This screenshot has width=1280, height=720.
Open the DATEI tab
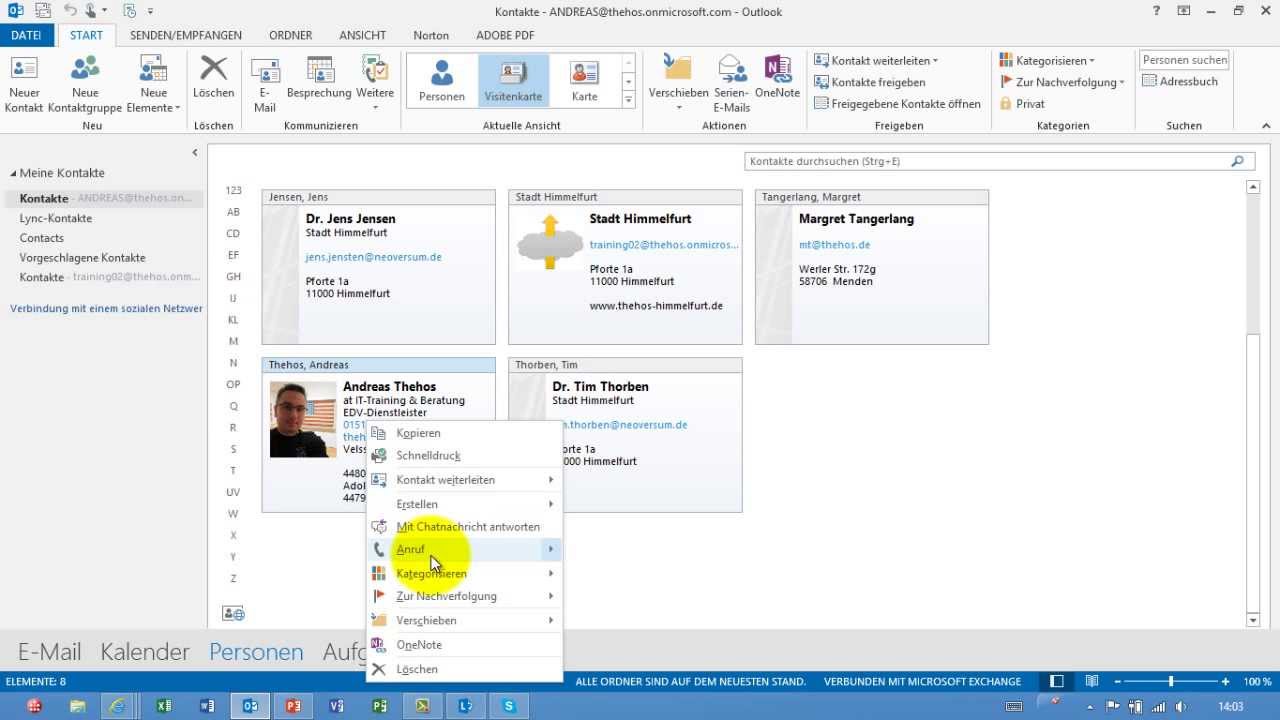tap(27, 35)
